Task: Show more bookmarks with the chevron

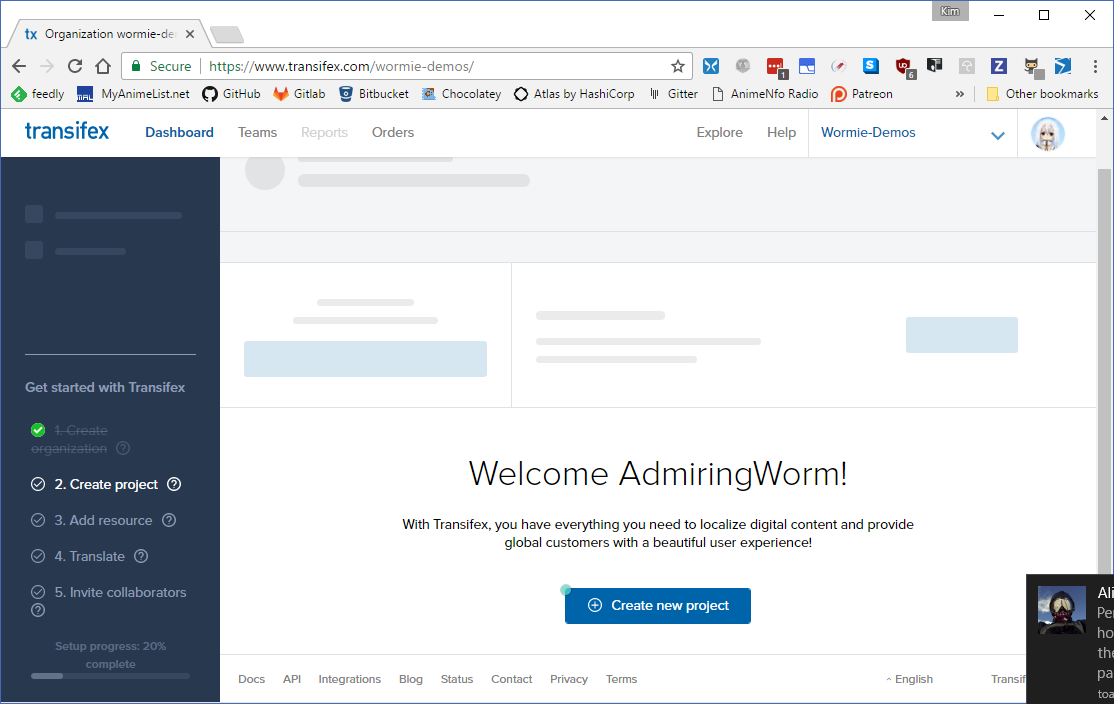Action: click(x=959, y=94)
